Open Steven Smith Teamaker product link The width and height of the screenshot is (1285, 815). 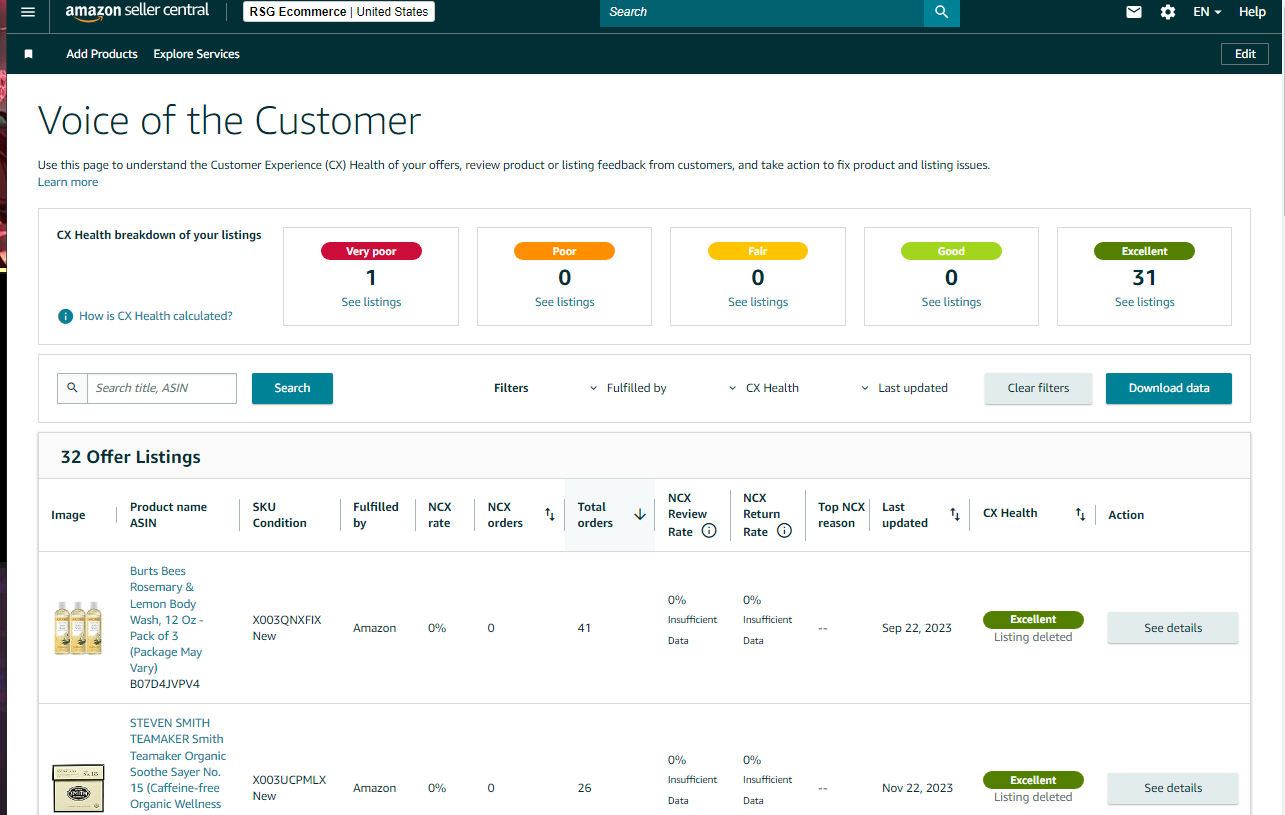tap(178, 764)
